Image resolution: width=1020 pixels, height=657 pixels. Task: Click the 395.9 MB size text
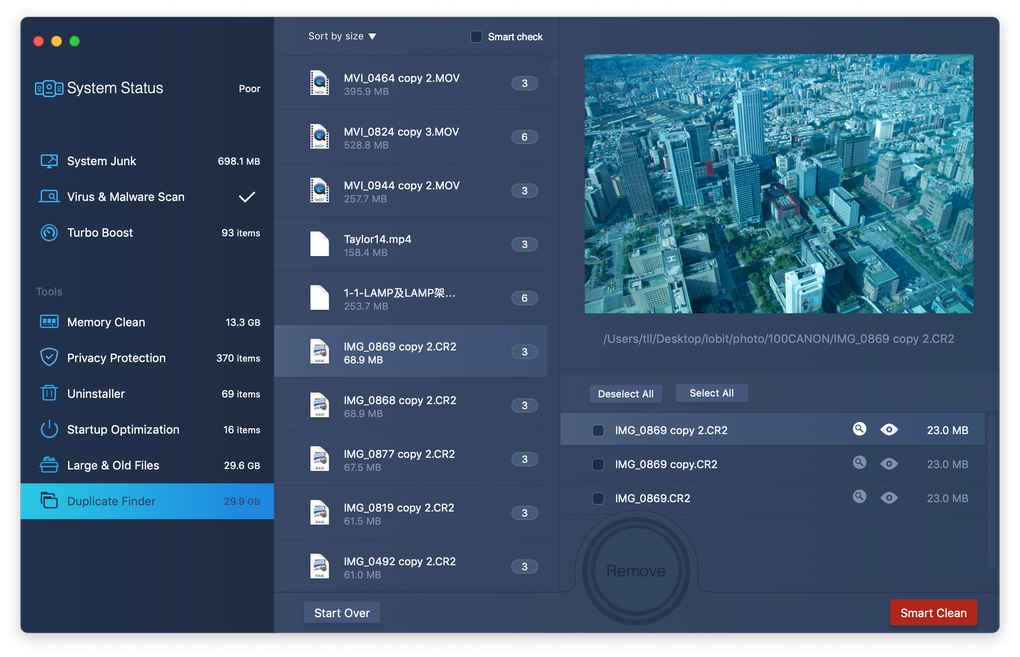click(x=366, y=92)
